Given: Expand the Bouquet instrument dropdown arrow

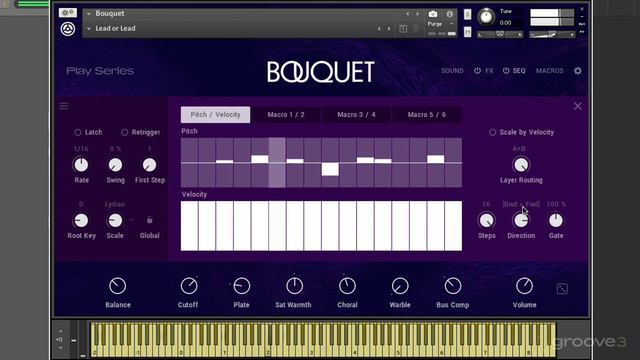Looking at the screenshot, I should pyautogui.click(x=89, y=14).
